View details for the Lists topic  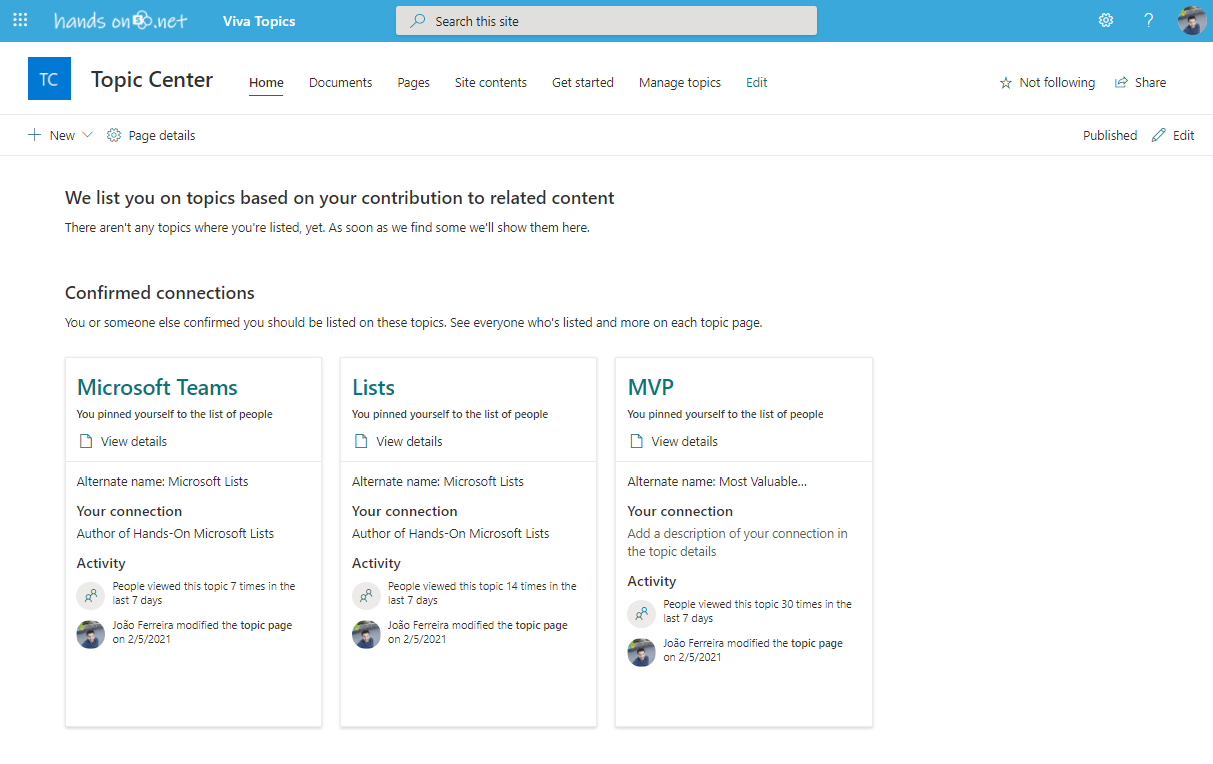point(408,441)
